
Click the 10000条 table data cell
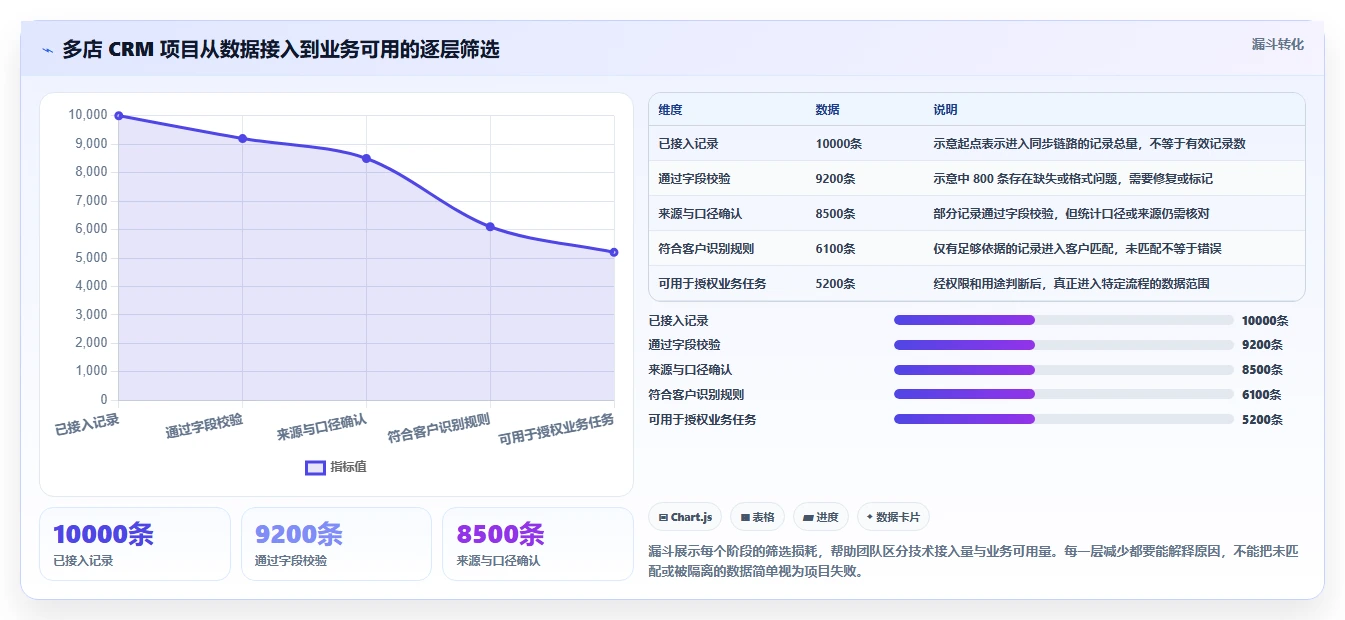tap(865, 143)
